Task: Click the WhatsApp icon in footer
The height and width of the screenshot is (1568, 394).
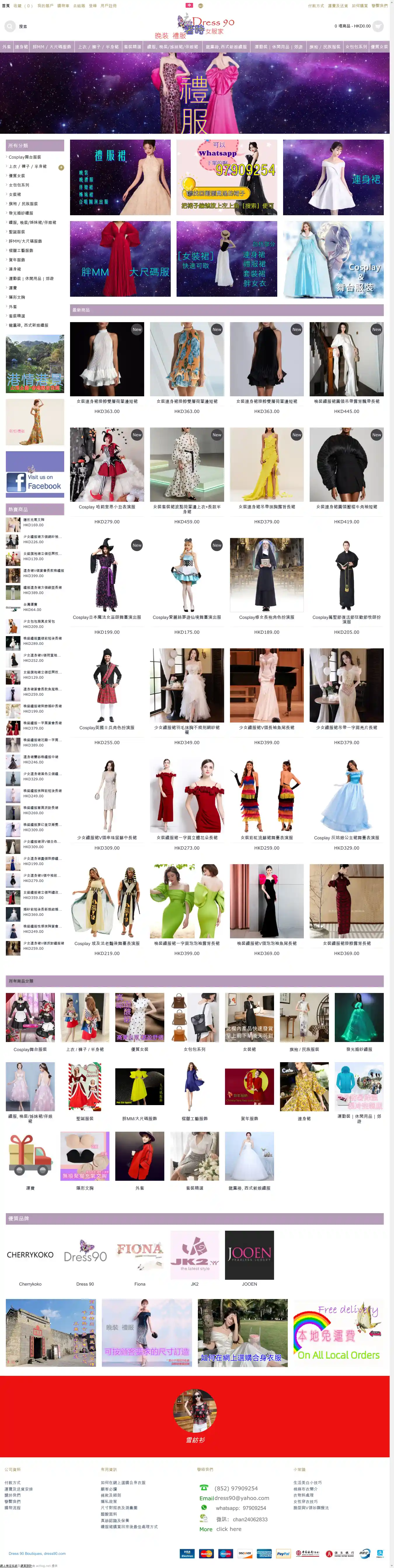Action: [204, 1507]
